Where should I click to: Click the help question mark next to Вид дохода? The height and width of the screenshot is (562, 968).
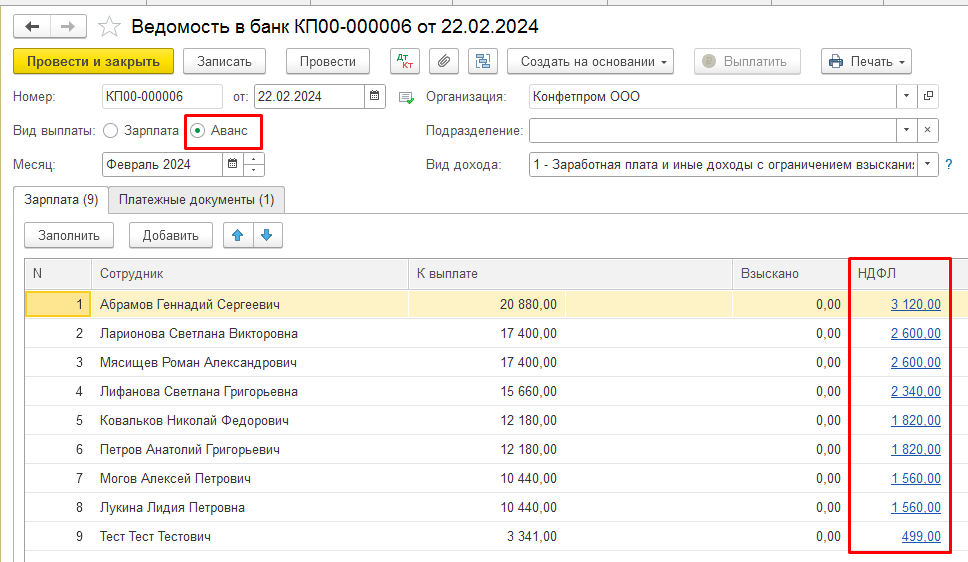click(949, 165)
